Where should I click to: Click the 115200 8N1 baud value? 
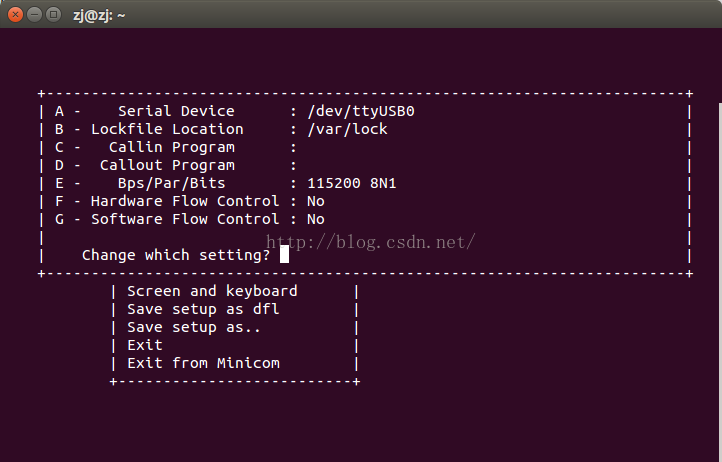tap(352, 183)
